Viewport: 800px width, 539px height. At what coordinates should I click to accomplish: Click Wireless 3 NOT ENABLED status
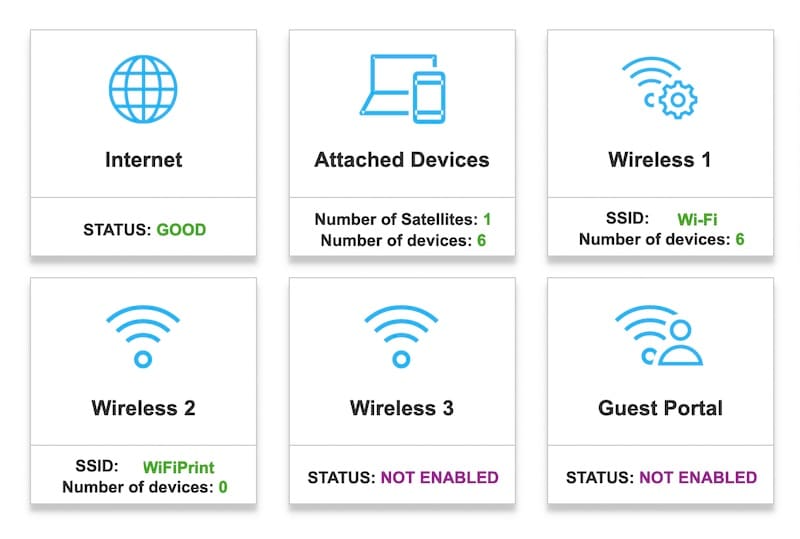coord(439,477)
